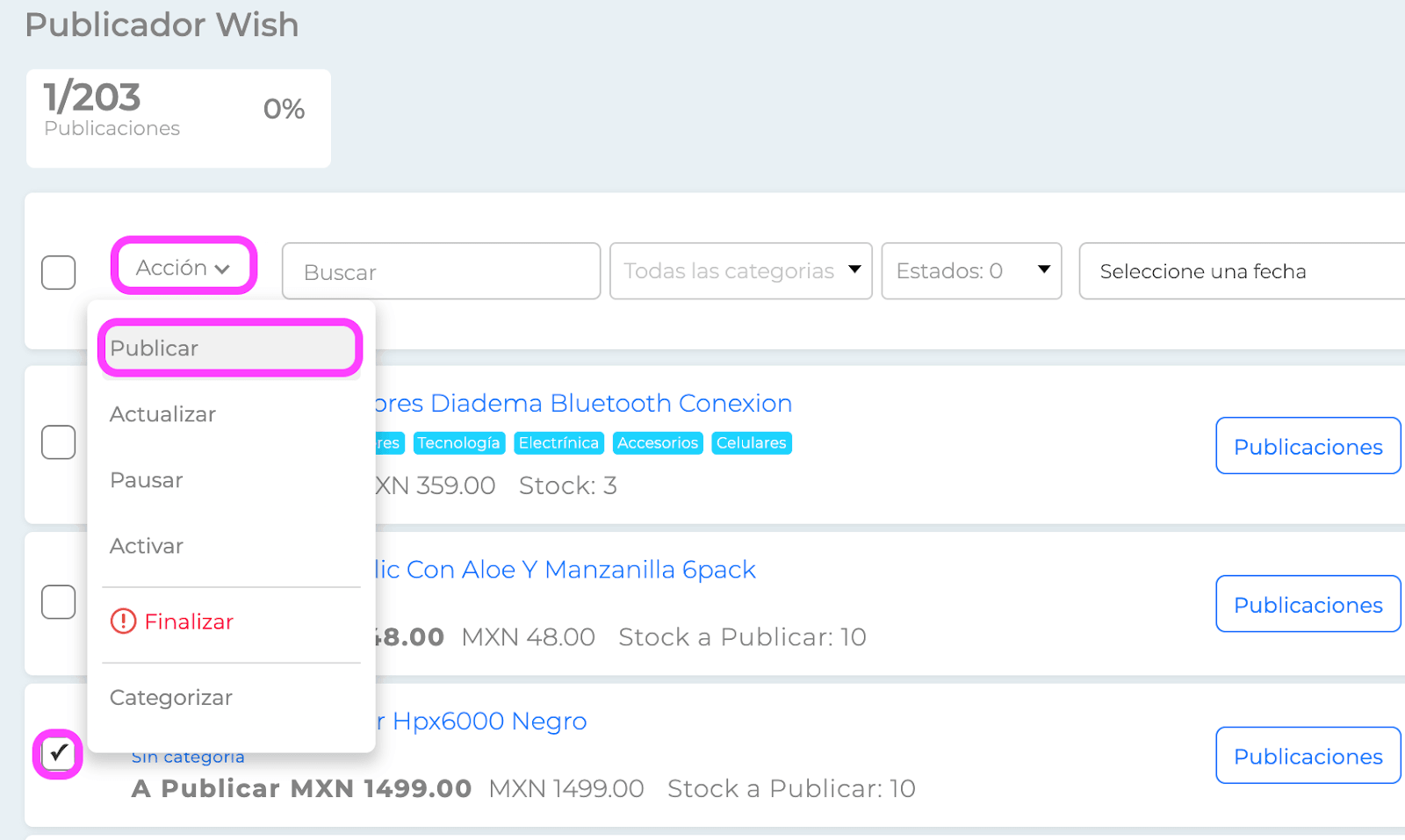Uncheck the Hpx6000 Negro product checkbox
The width and height of the screenshot is (1405, 840).
click(x=59, y=753)
